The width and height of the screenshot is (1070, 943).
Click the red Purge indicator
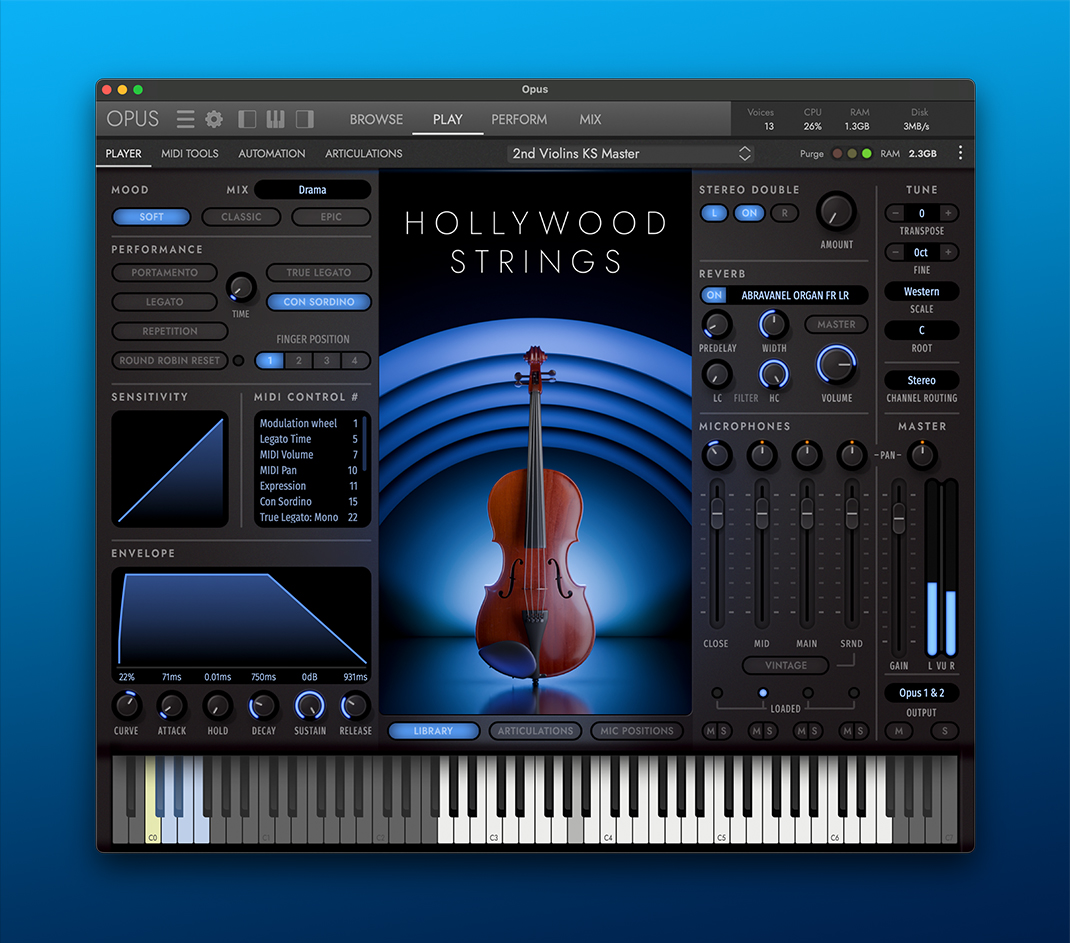(x=837, y=154)
